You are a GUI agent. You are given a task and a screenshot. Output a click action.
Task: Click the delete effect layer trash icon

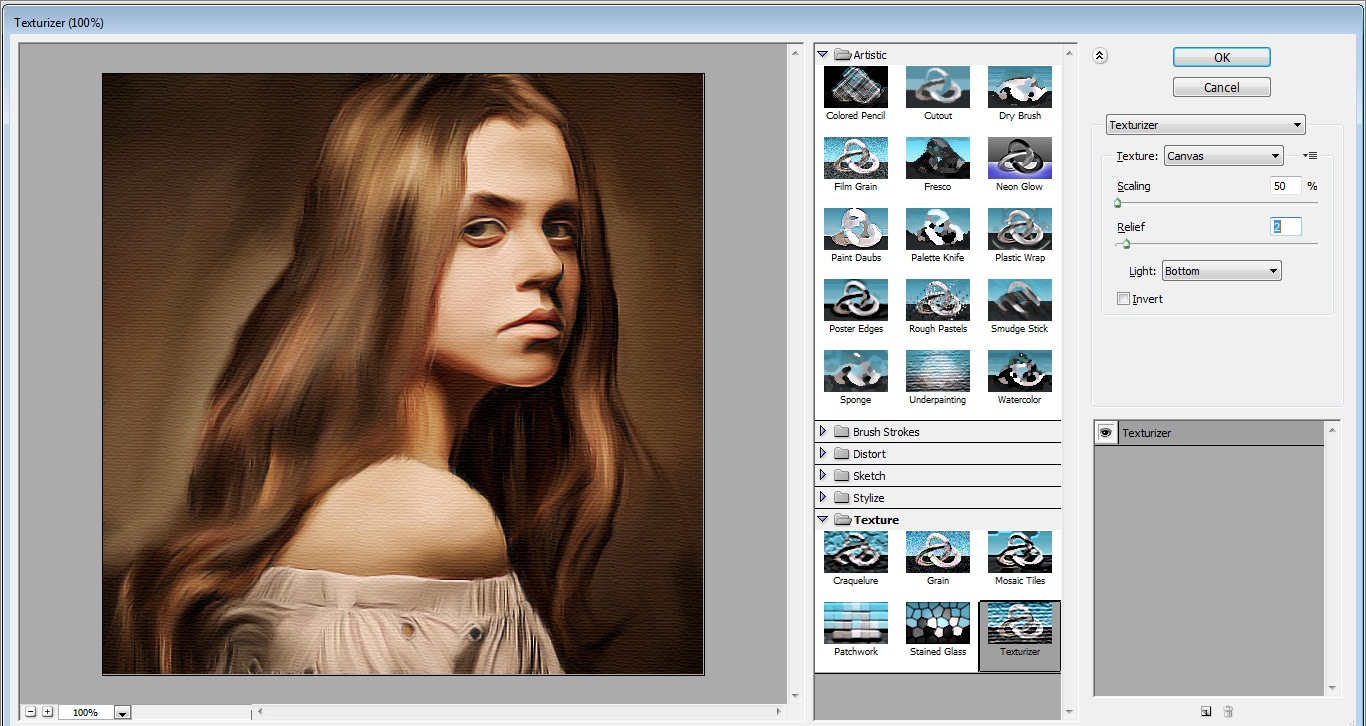[x=1228, y=711]
